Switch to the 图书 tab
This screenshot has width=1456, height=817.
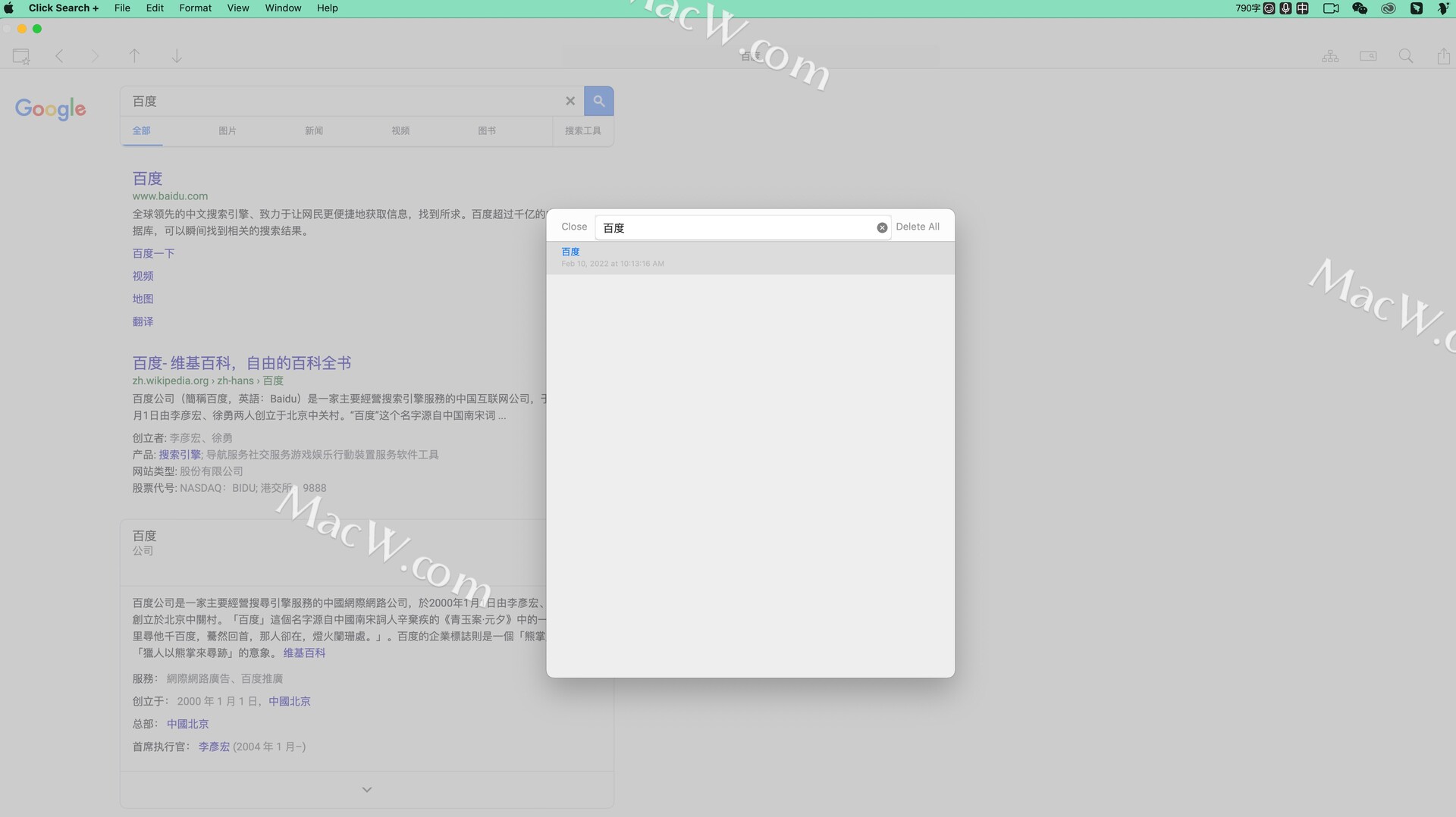487,130
